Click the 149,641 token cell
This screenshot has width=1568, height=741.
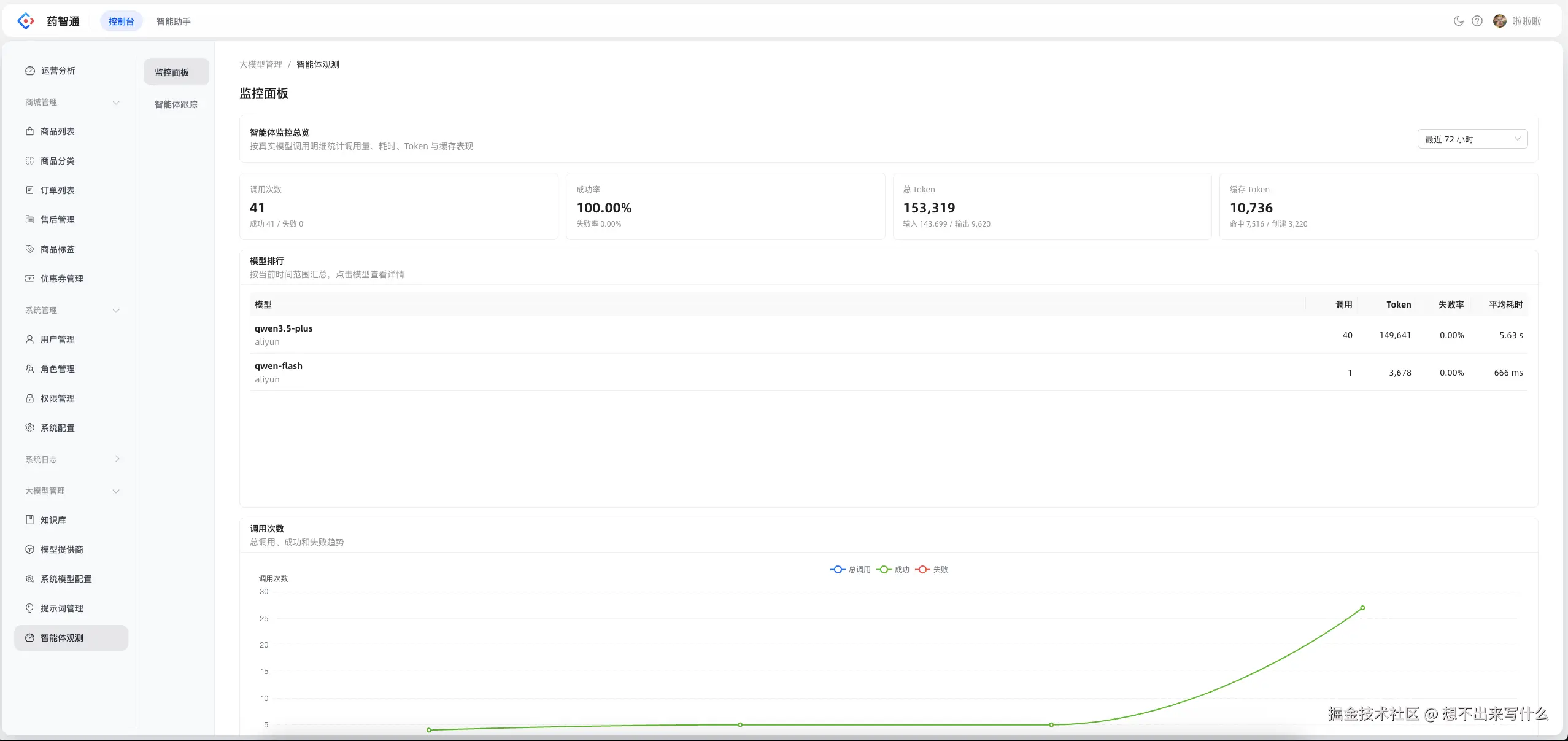click(1395, 335)
